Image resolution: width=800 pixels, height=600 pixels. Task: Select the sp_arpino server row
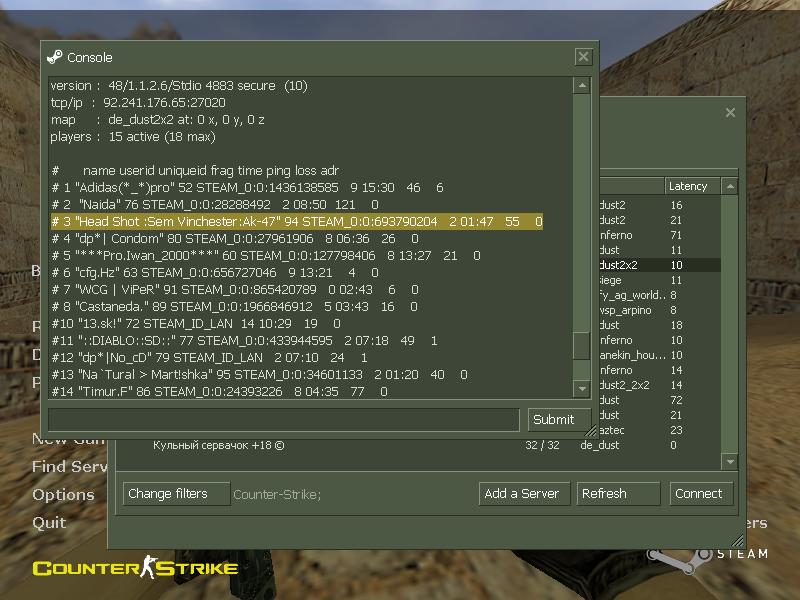[660, 310]
